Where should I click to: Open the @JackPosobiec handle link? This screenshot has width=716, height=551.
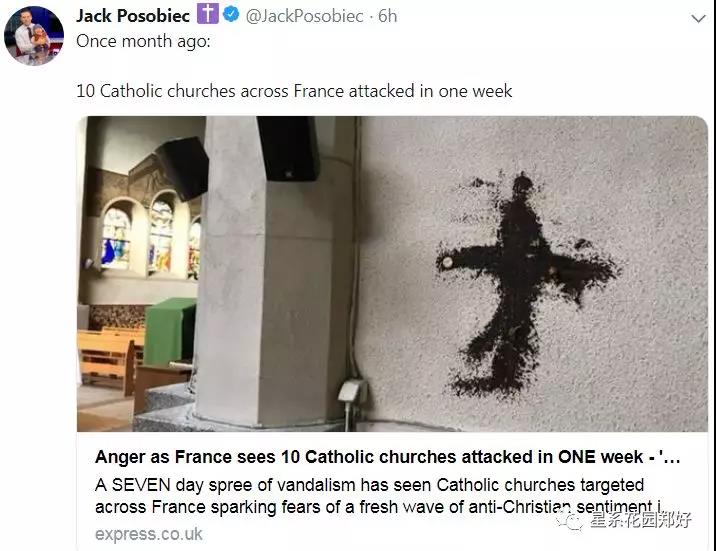coord(305,16)
